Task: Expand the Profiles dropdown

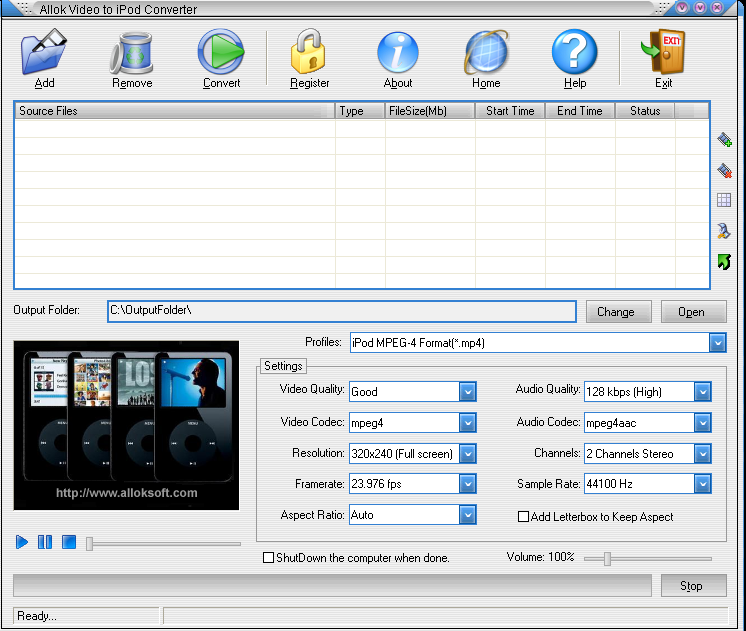Action: (x=717, y=343)
